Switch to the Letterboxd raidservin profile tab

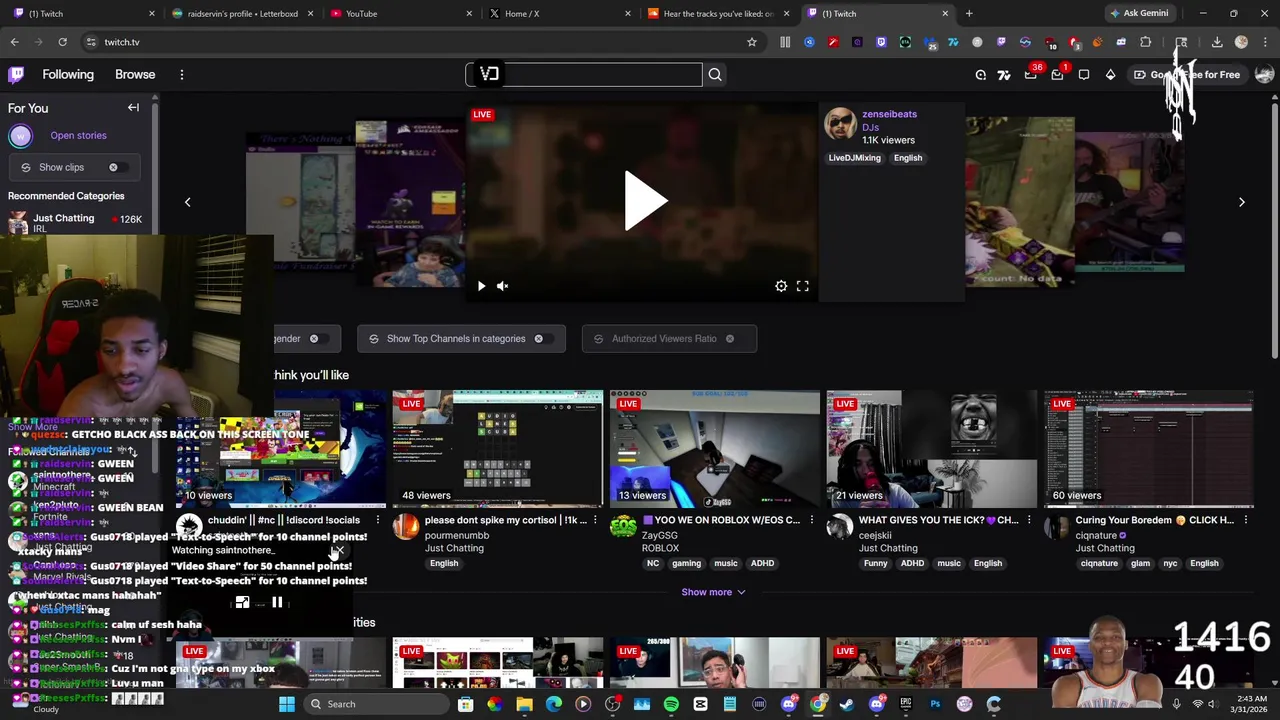242,14
